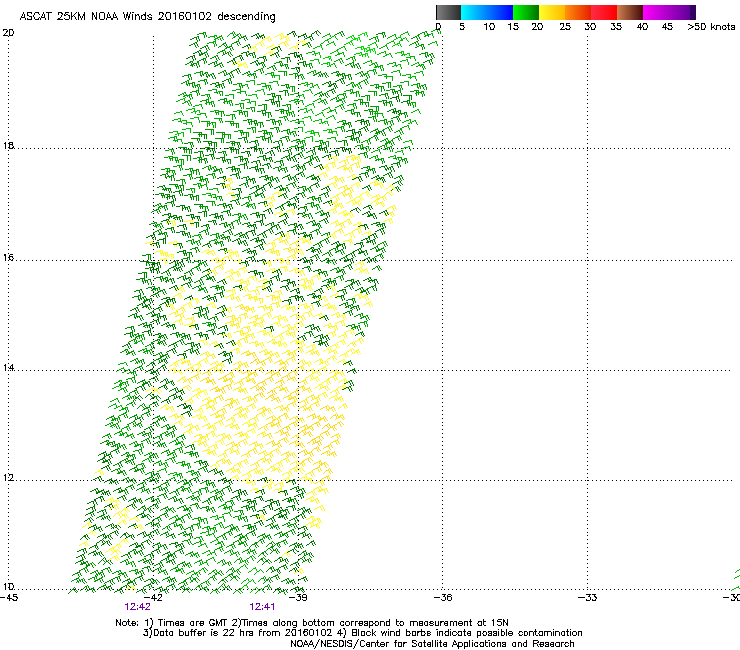
Task: Click the longitude label '-42'
Action: (x=153, y=598)
